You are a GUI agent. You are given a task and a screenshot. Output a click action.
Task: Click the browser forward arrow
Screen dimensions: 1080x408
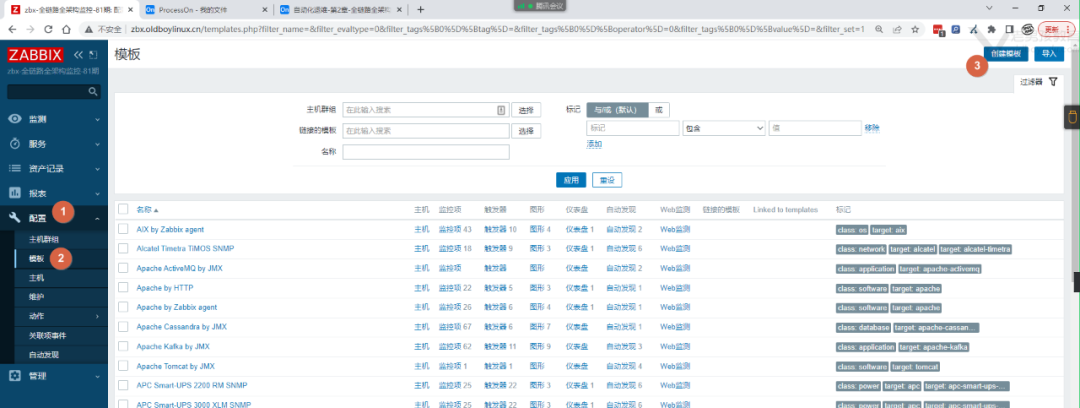(30, 30)
